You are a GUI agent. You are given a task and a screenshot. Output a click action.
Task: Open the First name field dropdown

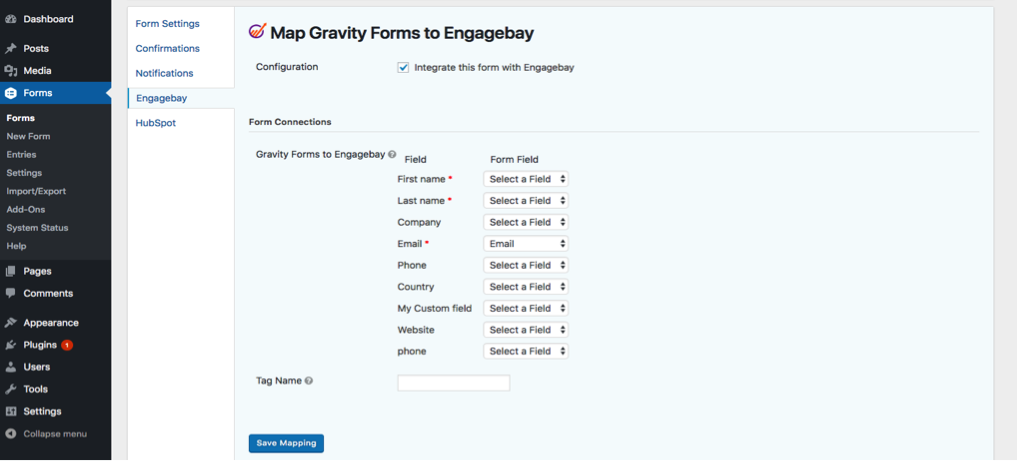pyautogui.click(x=526, y=179)
